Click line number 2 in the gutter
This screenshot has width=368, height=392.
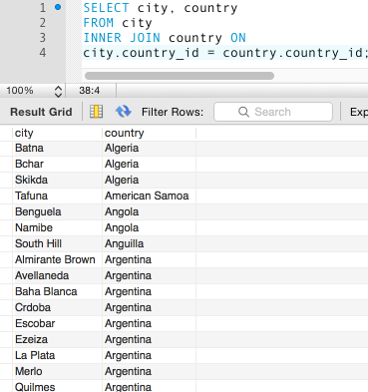tap(43, 23)
